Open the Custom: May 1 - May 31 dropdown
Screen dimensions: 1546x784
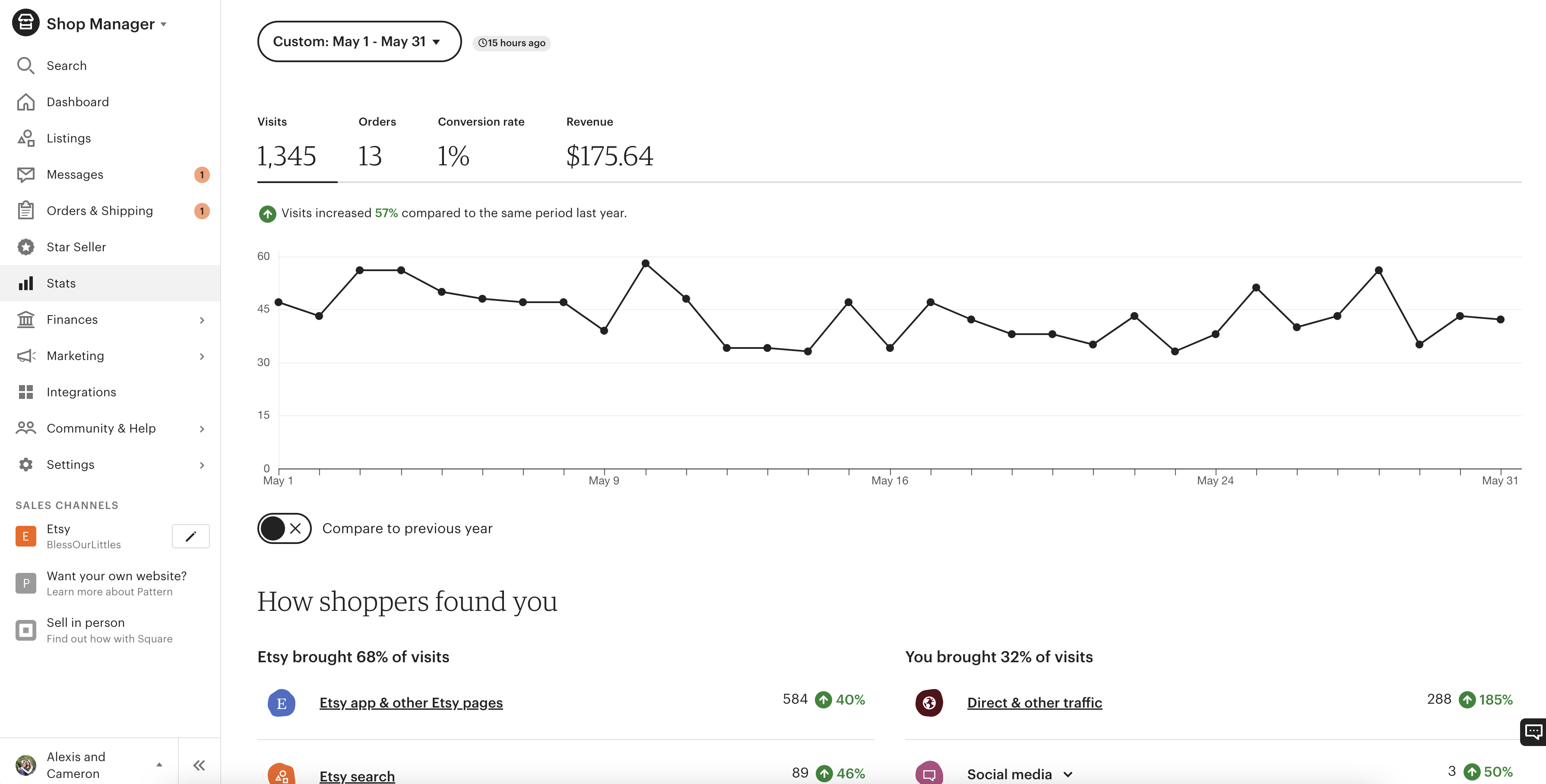coord(359,41)
